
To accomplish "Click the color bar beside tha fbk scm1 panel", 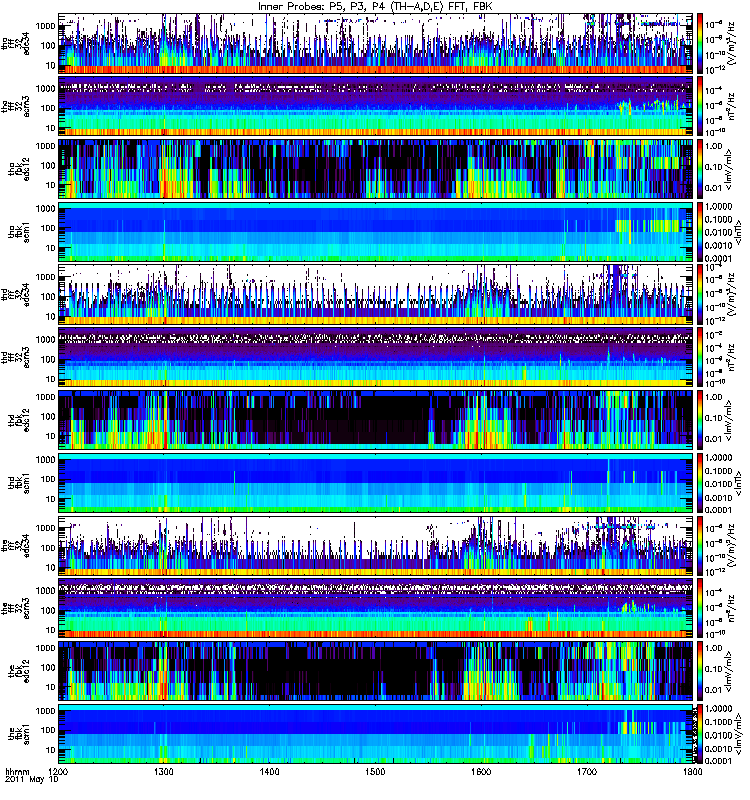I will coord(700,232).
